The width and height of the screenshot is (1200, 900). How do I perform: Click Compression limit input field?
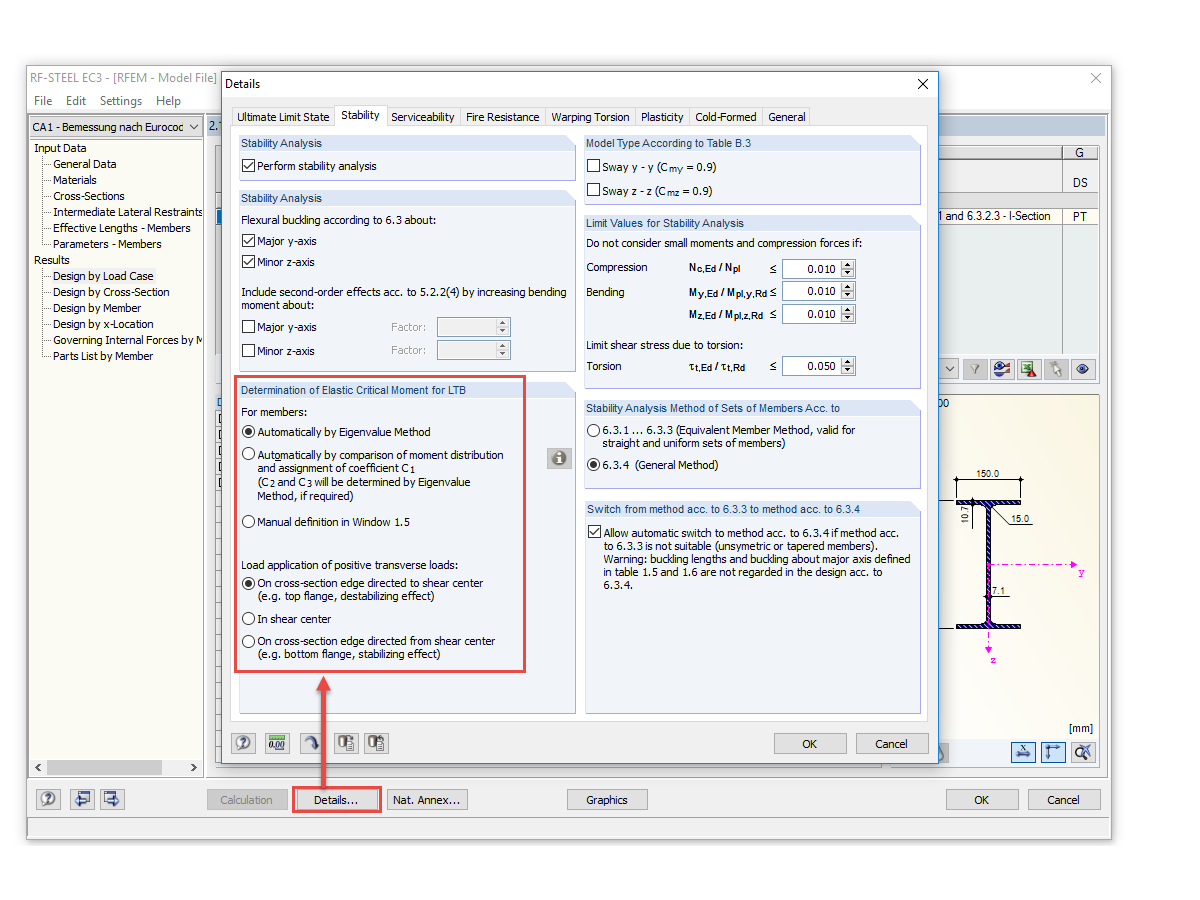tap(811, 269)
